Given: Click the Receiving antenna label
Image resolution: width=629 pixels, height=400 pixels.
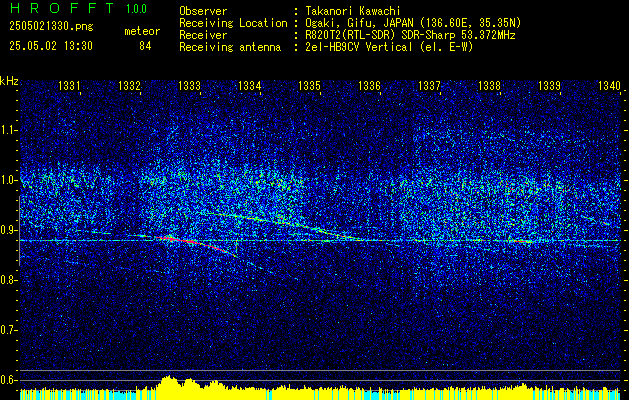Looking at the screenshot, I should point(230,47).
